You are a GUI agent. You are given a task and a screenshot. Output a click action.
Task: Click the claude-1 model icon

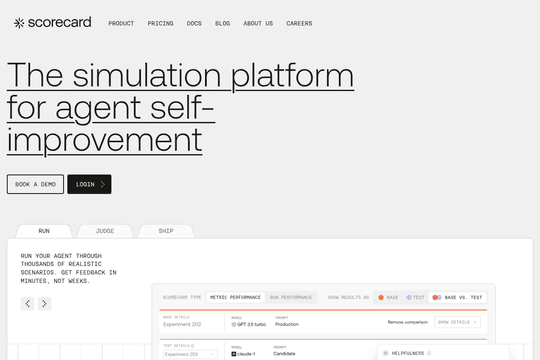(234, 354)
